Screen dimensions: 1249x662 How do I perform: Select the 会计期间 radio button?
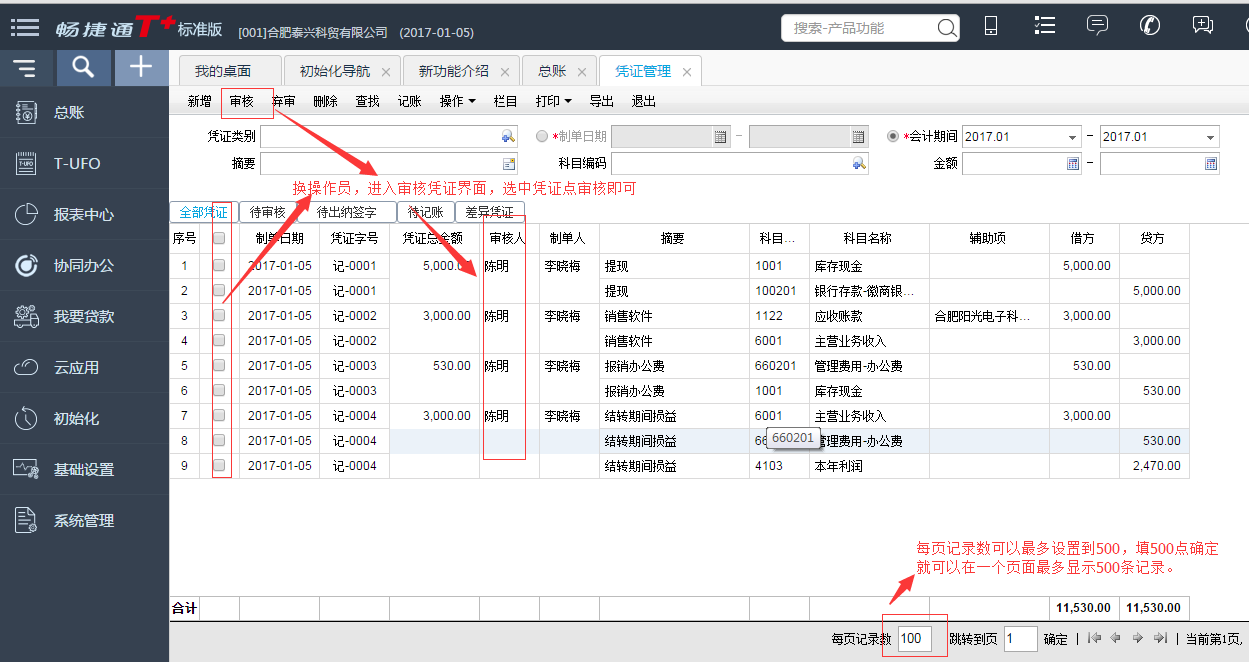tap(894, 137)
